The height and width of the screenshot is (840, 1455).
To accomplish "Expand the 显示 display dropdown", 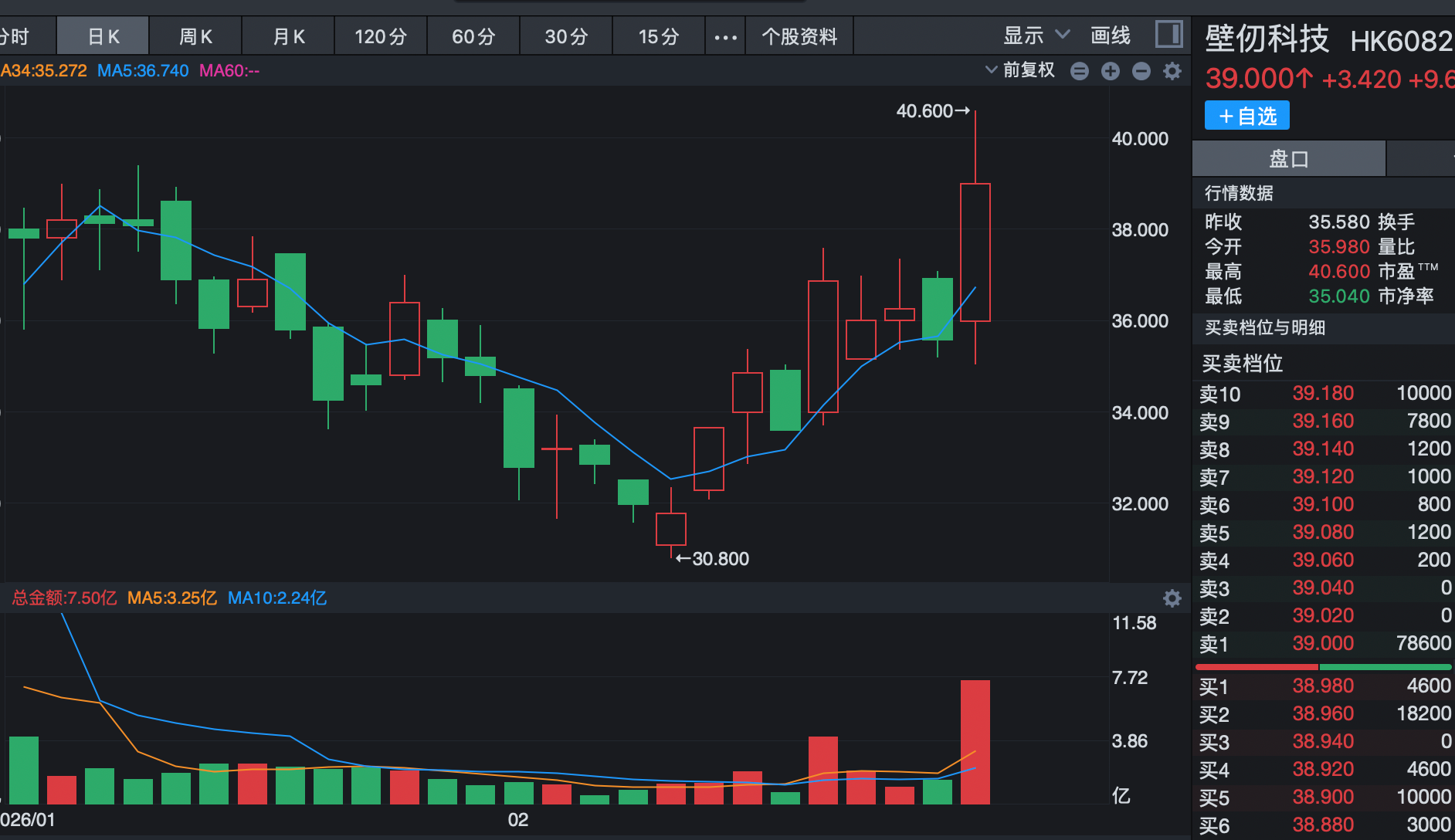I will coord(1036,36).
